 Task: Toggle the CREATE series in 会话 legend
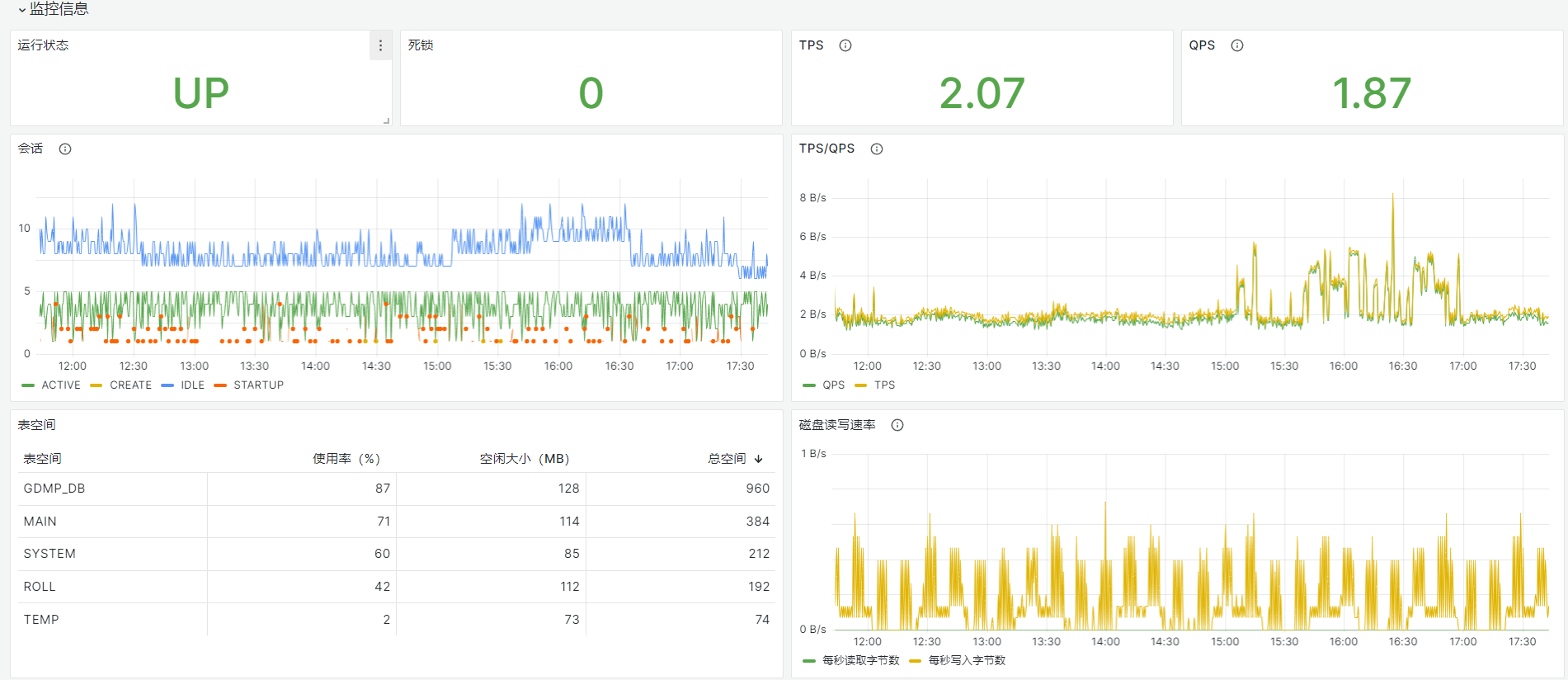(x=130, y=385)
